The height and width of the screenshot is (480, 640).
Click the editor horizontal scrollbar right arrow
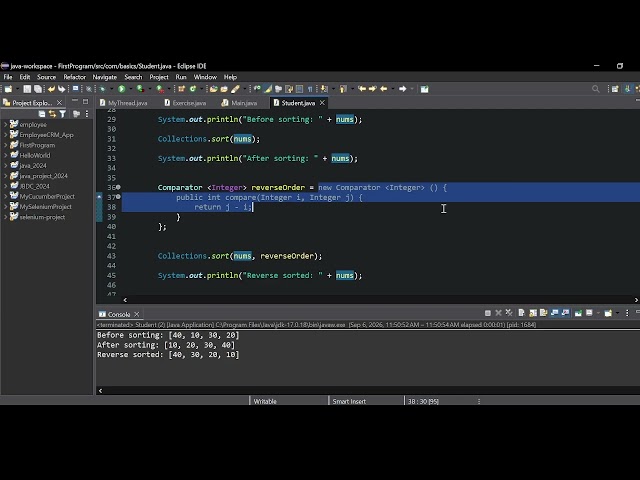(636, 300)
